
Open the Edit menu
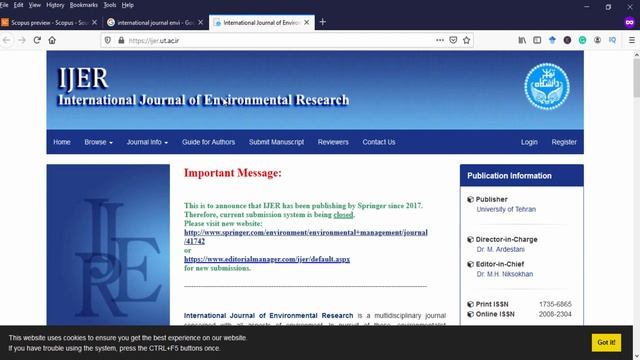click(x=18, y=5)
